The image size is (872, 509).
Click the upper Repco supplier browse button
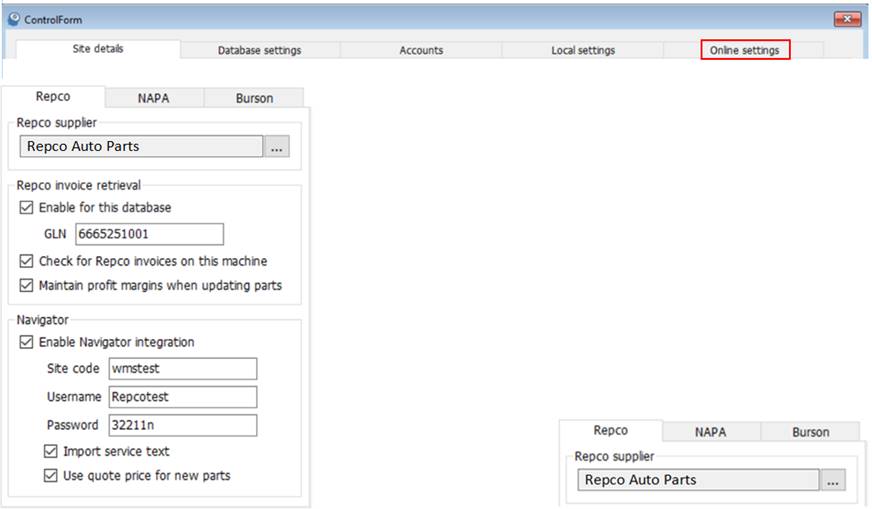pos(276,147)
